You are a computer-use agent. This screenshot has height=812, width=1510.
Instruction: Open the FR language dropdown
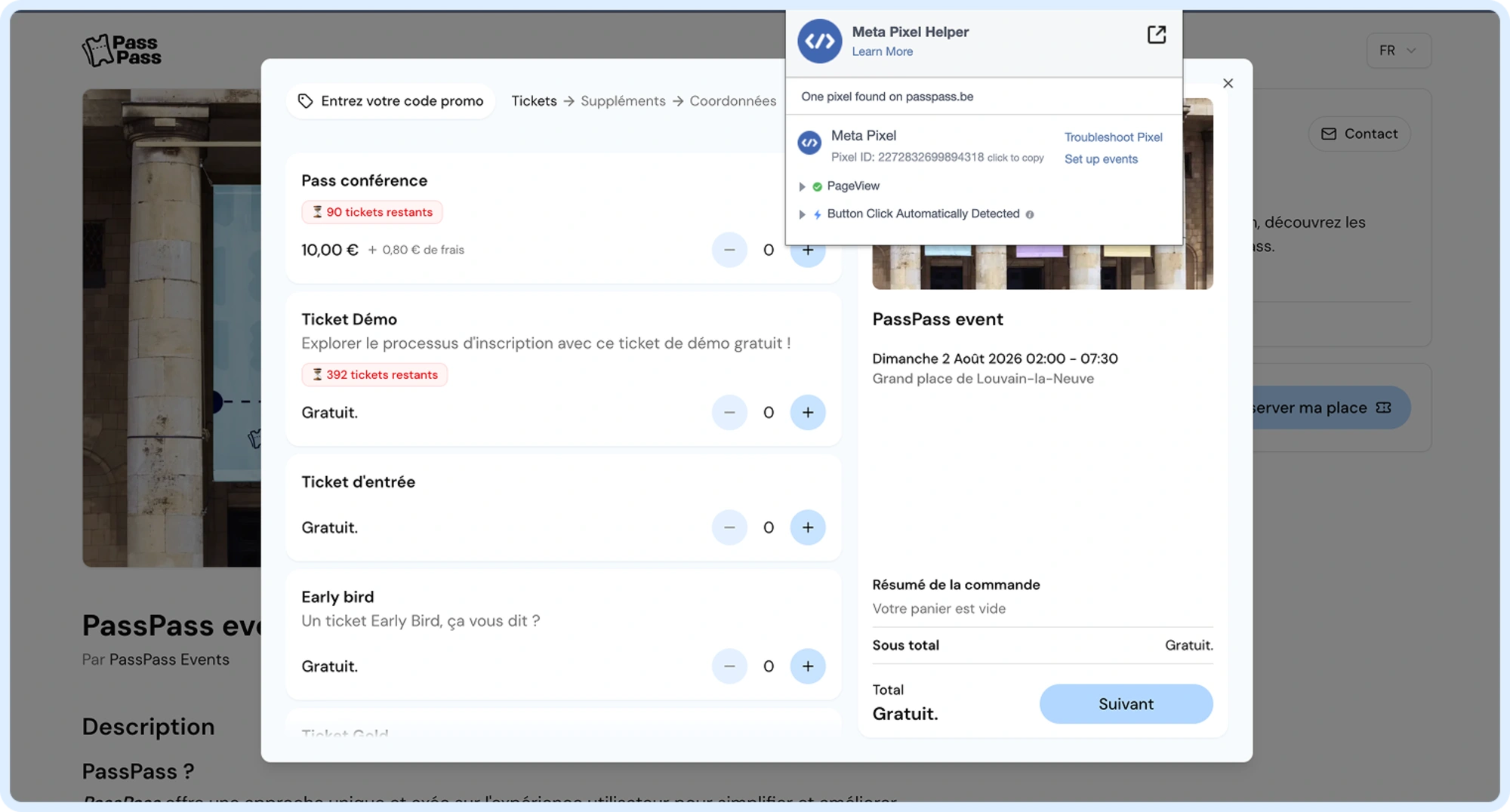click(x=1398, y=51)
